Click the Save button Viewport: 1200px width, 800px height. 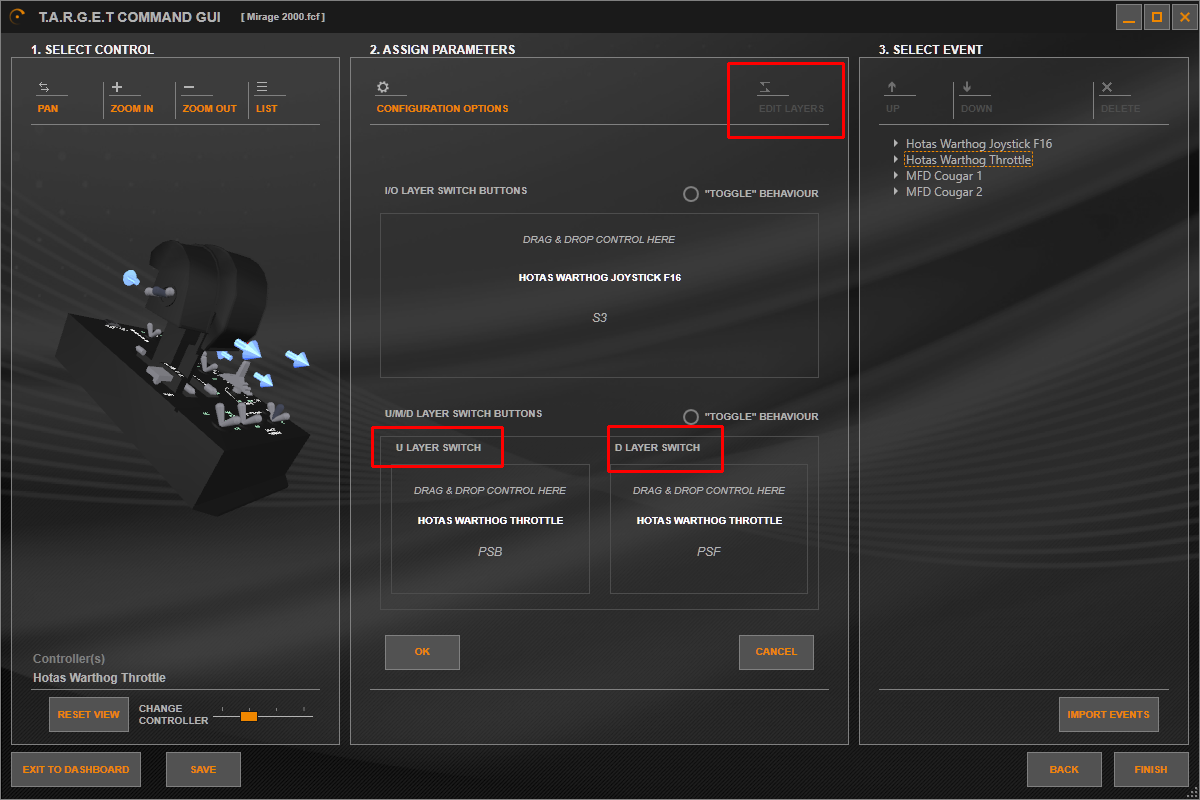pos(203,770)
